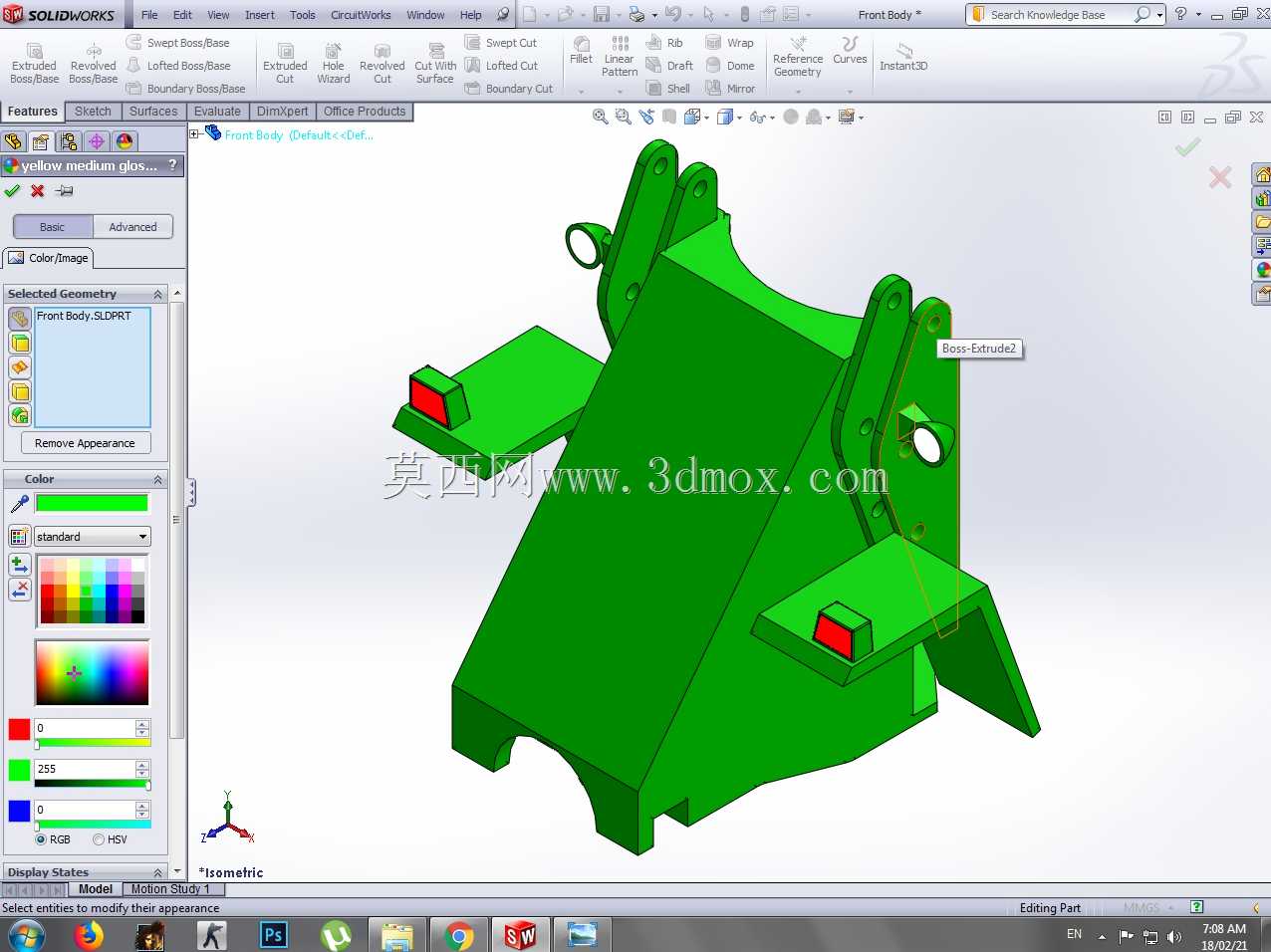The height and width of the screenshot is (952, 1271).
Task: Open Search Knowledge Base dropdown arrow
Action: [1160, 15]
